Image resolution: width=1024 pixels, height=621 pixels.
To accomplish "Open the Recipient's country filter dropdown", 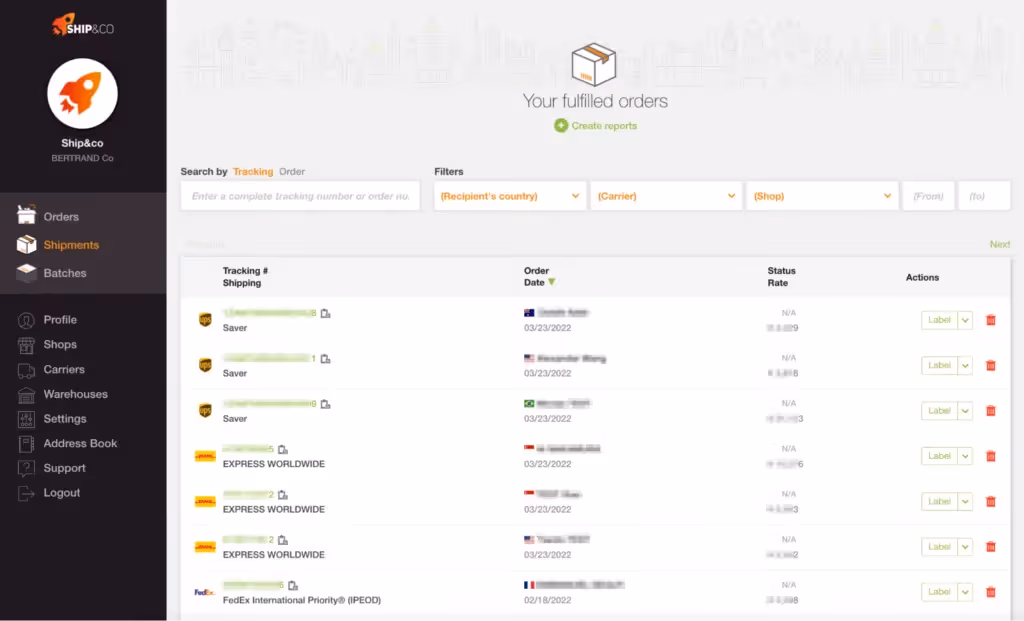I will pos(510,196).
